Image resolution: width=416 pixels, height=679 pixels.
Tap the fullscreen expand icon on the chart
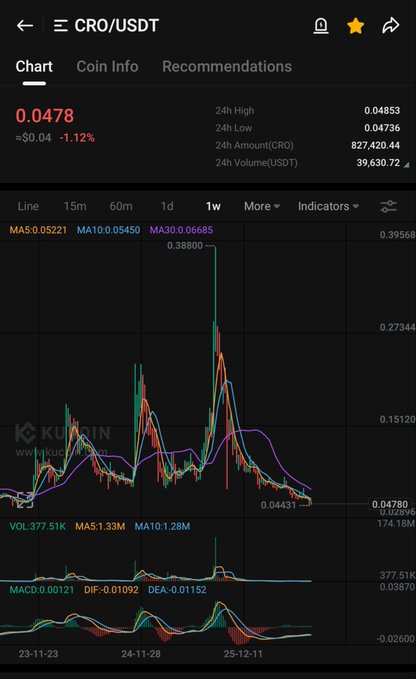point(25,500)
